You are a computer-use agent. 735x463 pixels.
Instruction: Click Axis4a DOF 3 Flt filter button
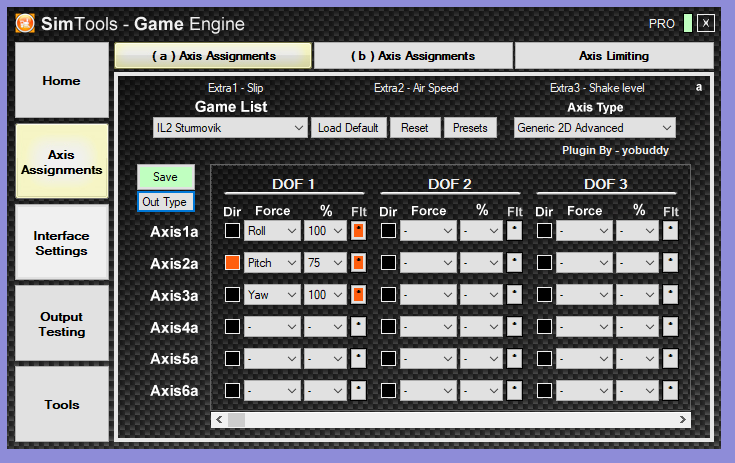pos(670,326)
